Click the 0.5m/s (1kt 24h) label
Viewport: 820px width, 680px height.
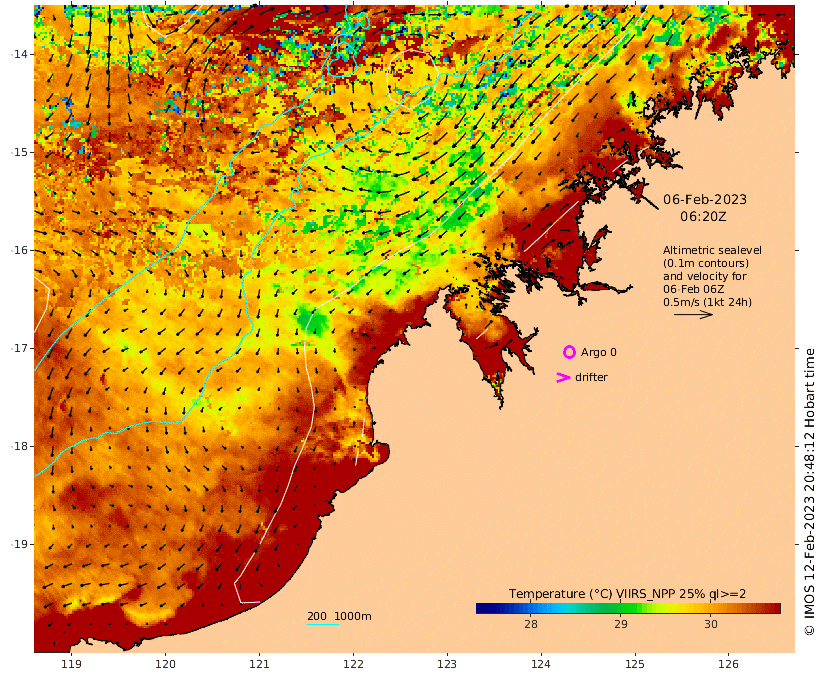pos(708,302)
